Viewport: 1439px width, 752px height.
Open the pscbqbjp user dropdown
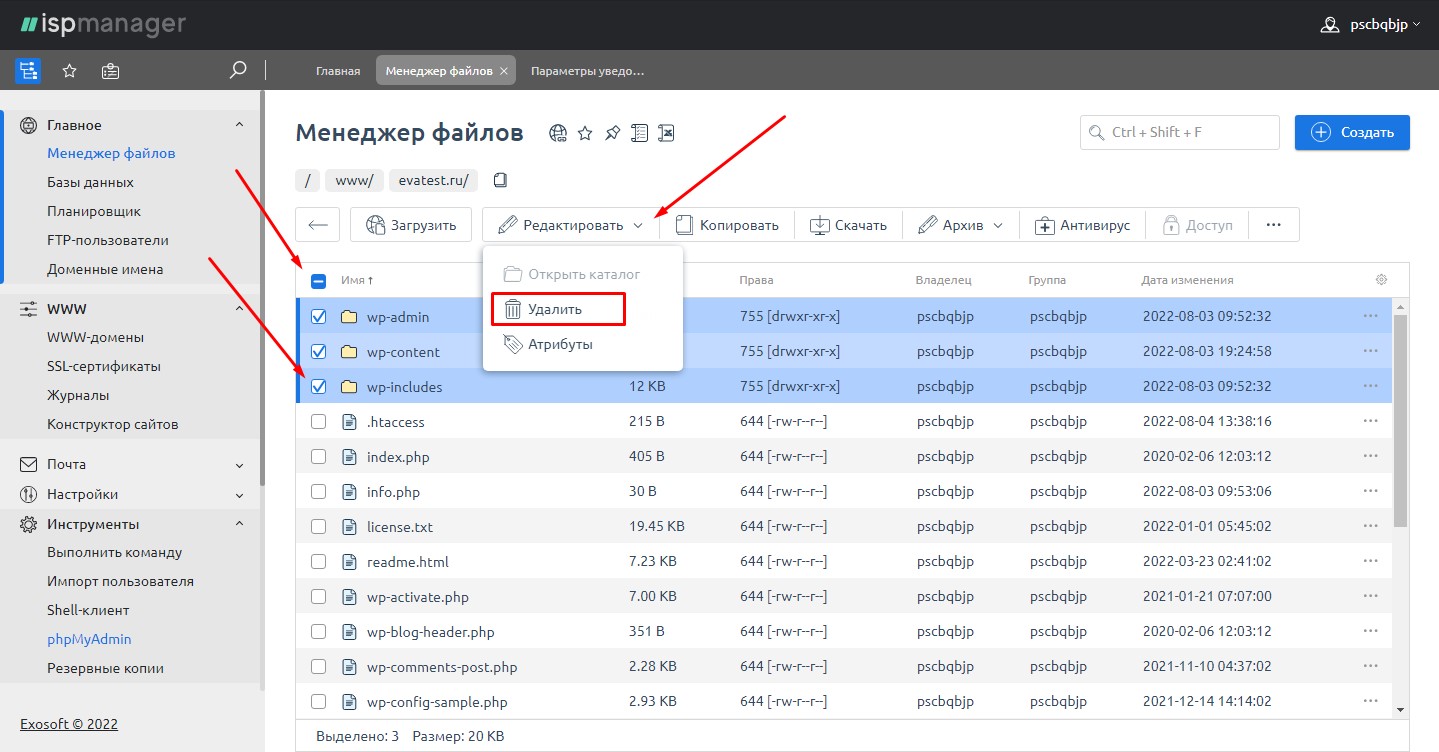click(x=1385, y=25)
